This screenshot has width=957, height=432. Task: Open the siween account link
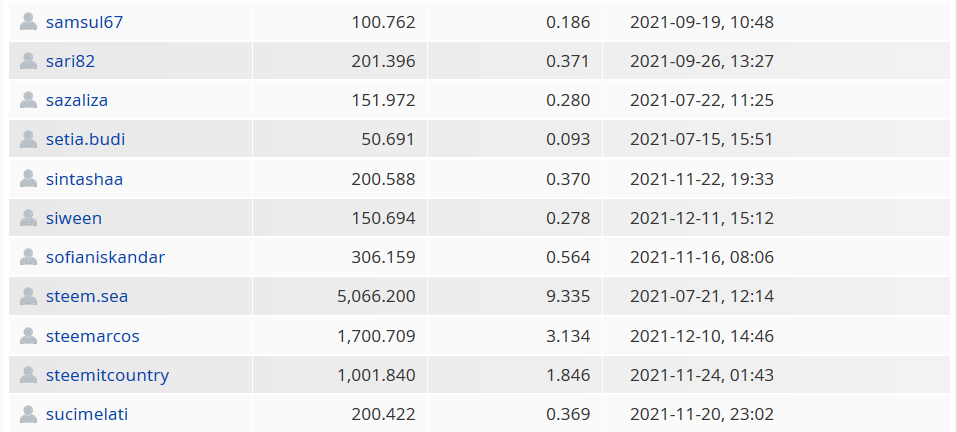(74, 218)
